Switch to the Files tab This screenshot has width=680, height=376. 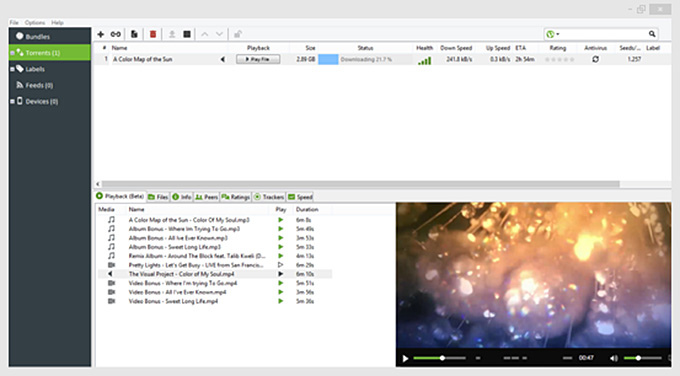pos(158,197)
